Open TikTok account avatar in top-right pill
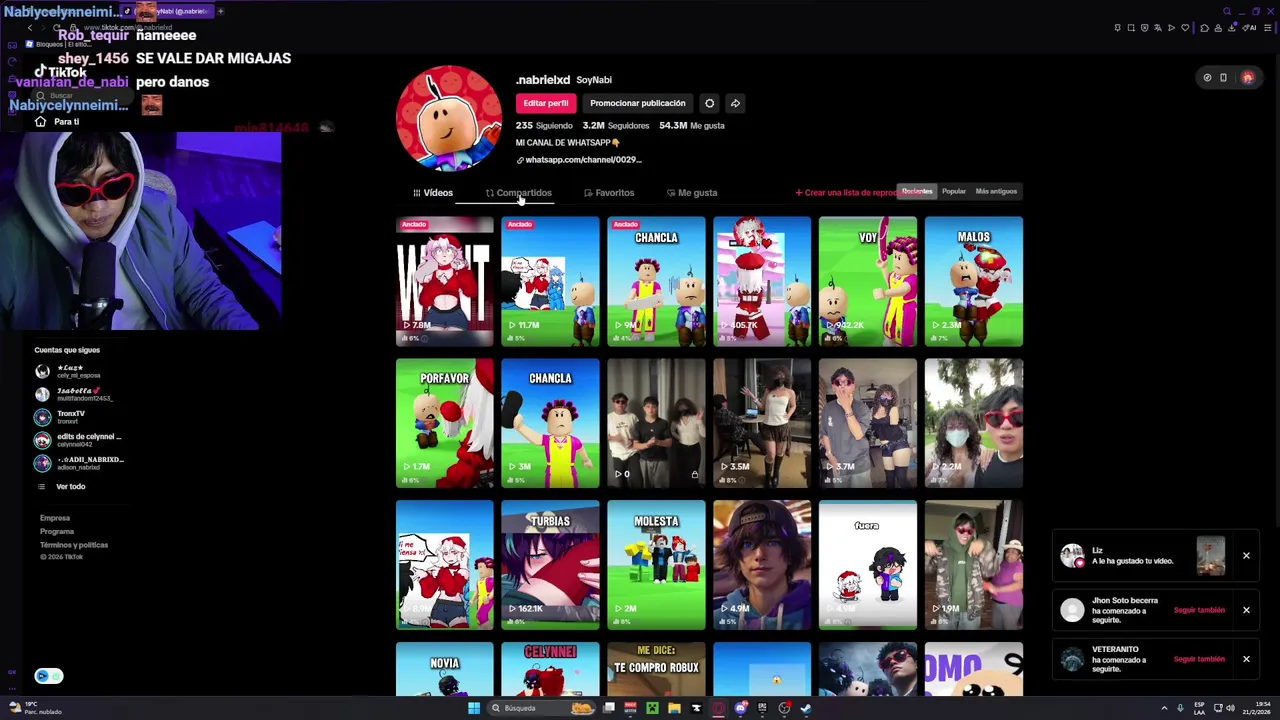Image resolution: width=1280 pixels, height=720 pixels. click(x=1247, y=77)
